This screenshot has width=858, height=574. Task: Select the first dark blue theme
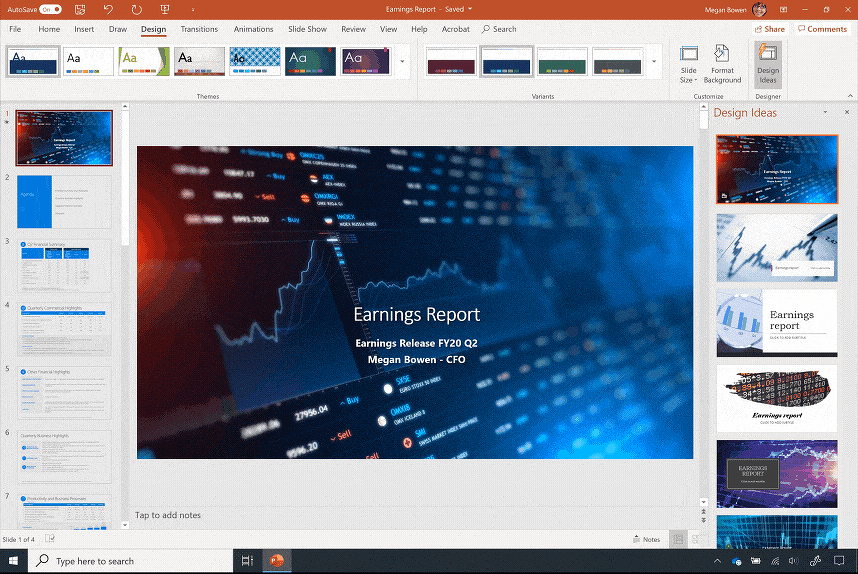(x=33, y=61)
